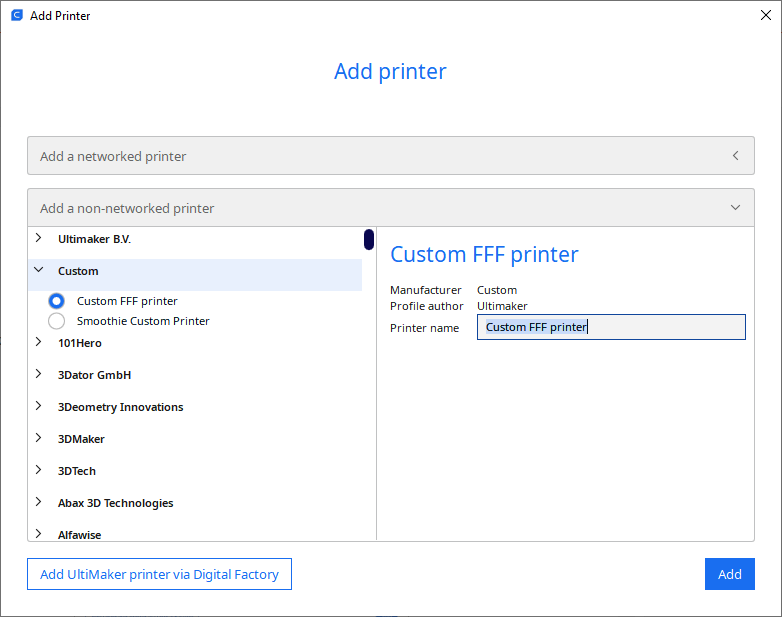Viewport: 782px width, 617px height.
Task: Expand the 3Deometry Innovations group
Action: [x=38, y=406]
